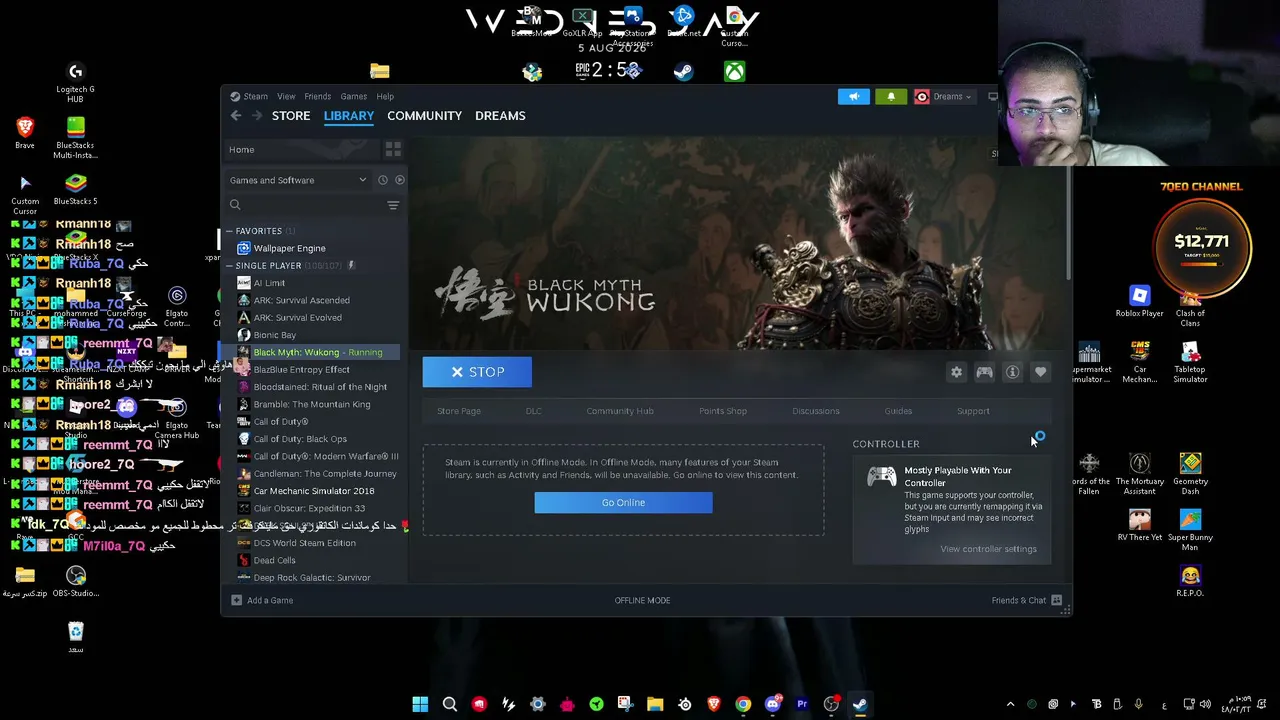Open the Windows Start menu

[420, 704]
